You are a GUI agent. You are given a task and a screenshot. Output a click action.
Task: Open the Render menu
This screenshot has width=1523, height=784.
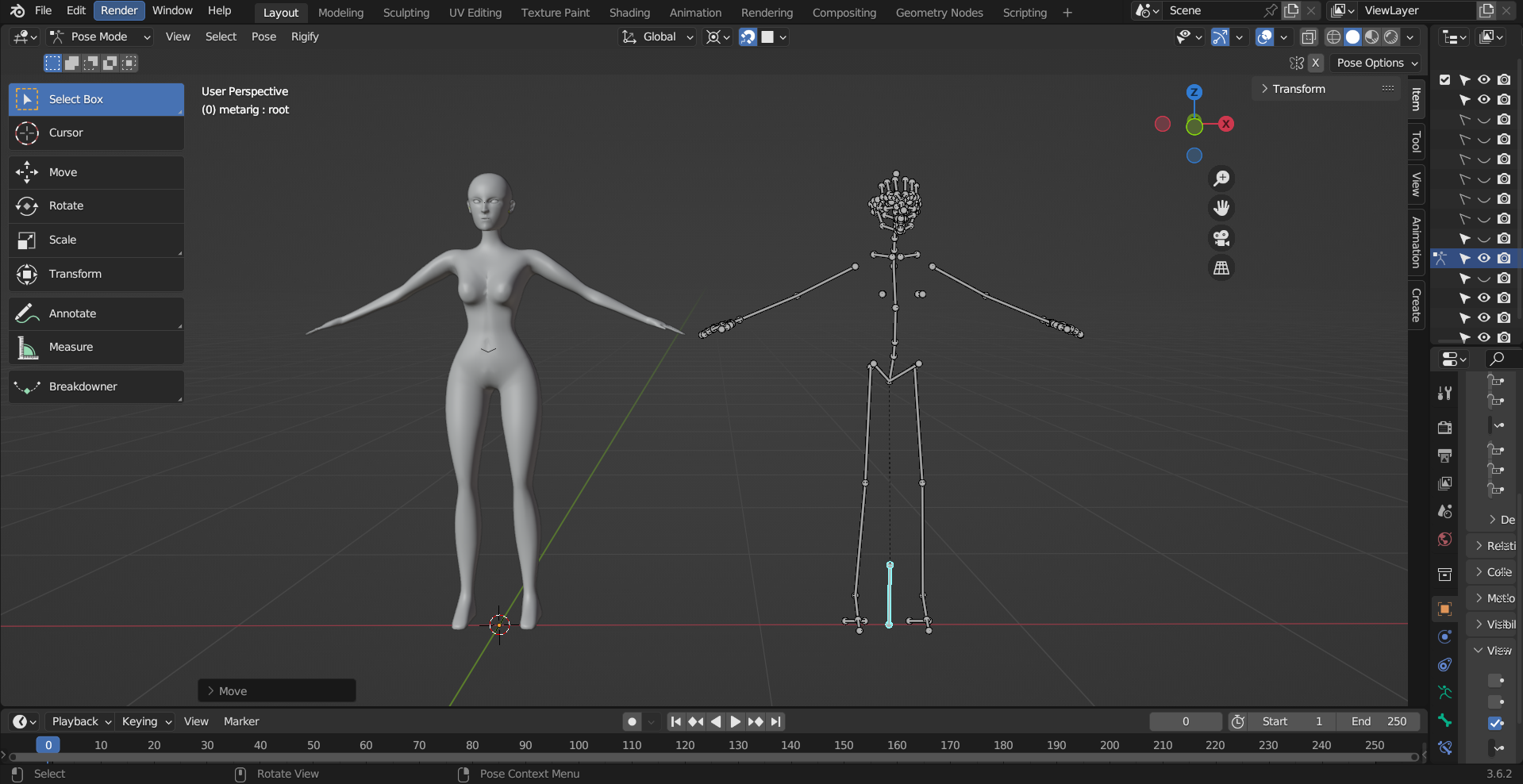coord(119,10)
